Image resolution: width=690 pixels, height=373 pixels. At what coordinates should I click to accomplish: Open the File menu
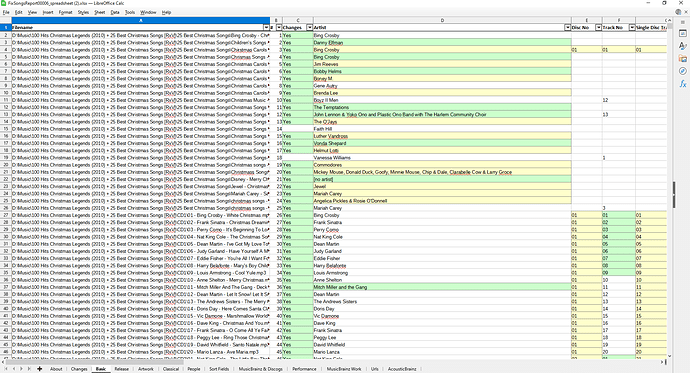click(6, 12)
